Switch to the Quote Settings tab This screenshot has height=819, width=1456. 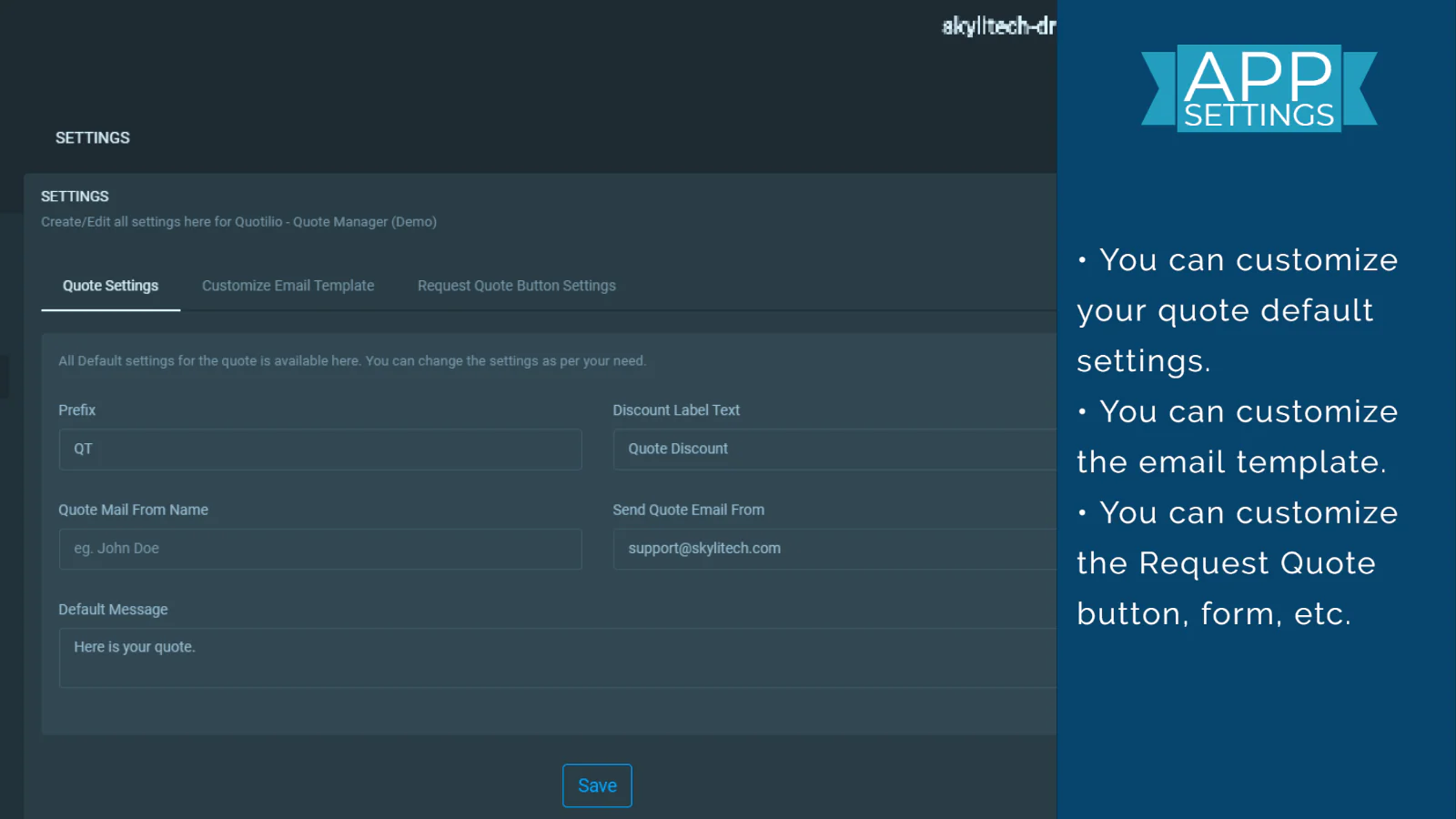click(x=110, y=286)
